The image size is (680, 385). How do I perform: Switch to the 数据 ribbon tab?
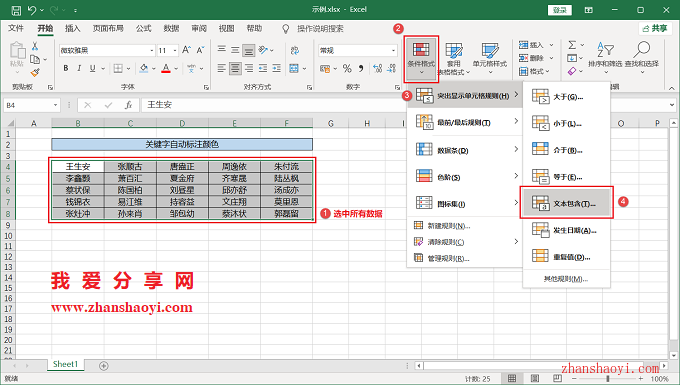(x=171, y=29)
